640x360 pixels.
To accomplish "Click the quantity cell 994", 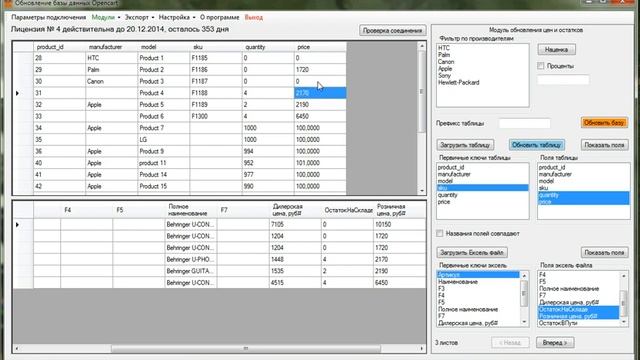I will click(268, 151).
